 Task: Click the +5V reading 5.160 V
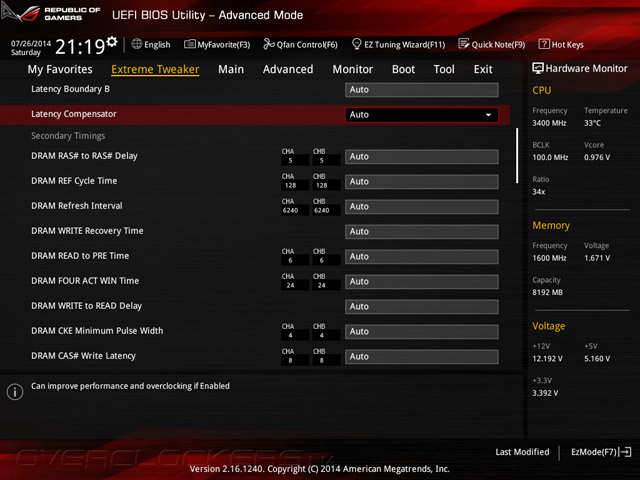click(597, 359)
